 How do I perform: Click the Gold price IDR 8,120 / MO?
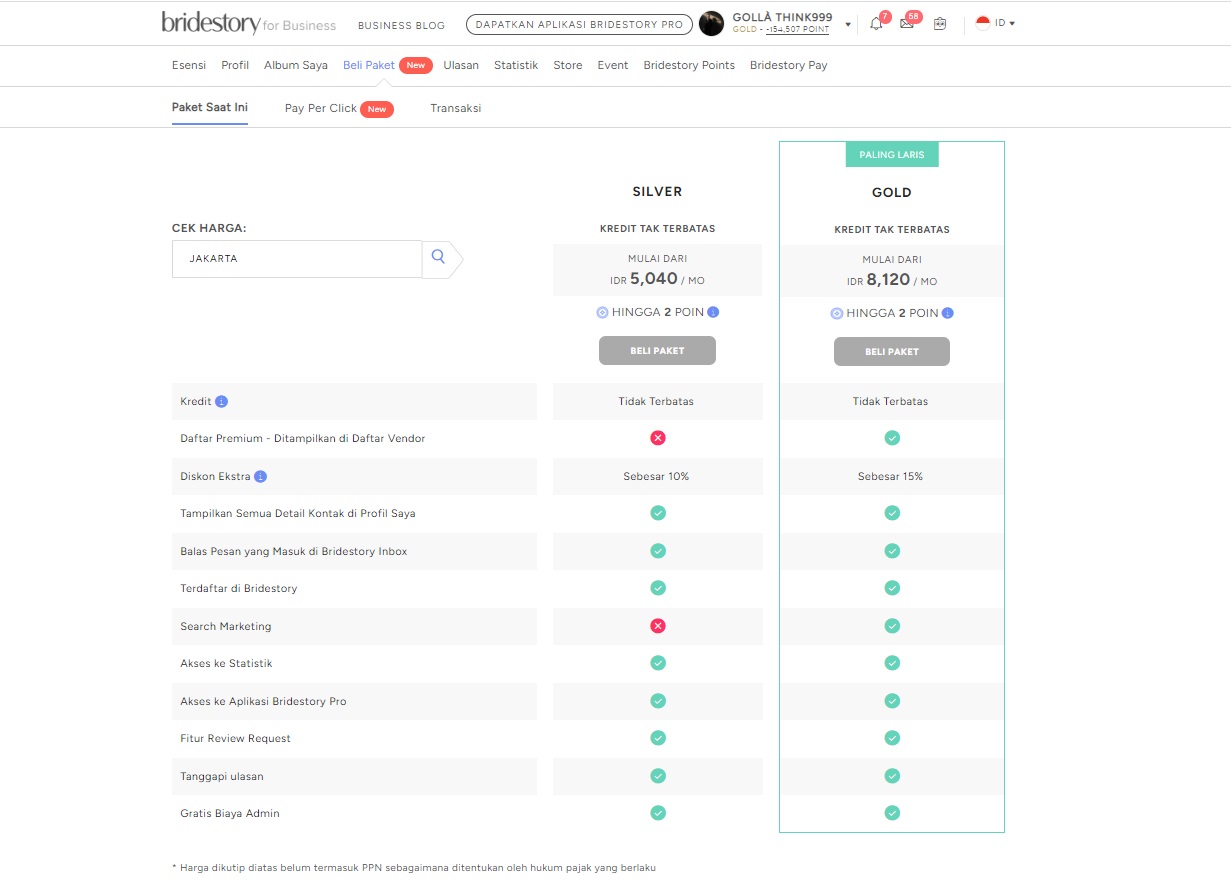tap(892, 280)
